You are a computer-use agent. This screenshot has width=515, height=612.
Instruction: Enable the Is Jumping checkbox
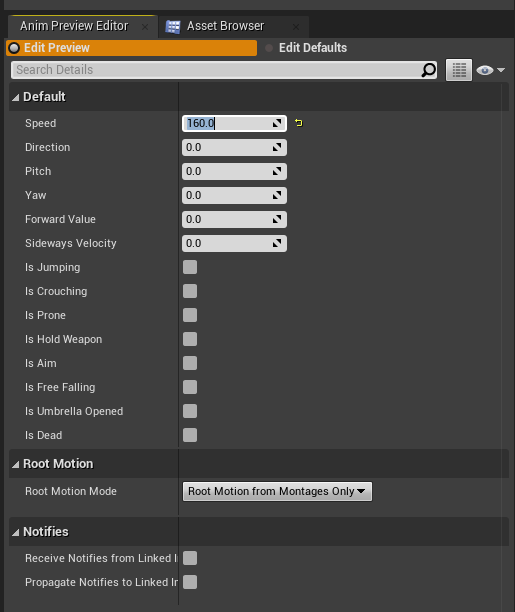(190, 267)
